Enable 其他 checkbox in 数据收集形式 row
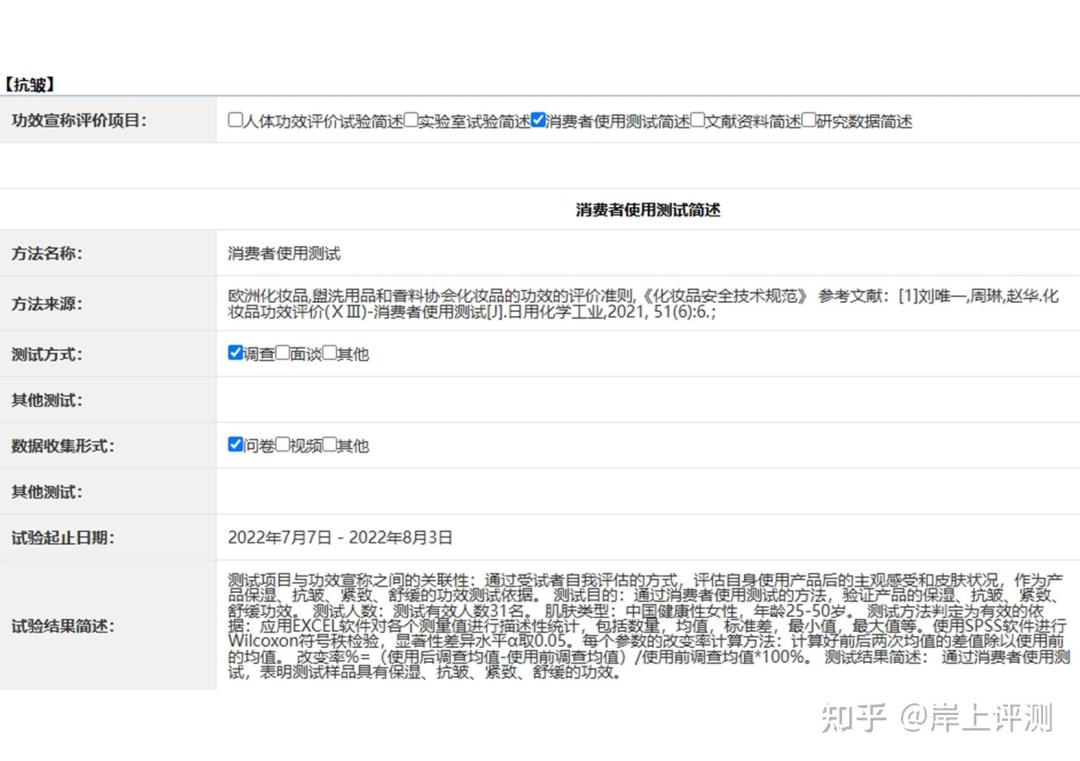 pyautogui.click(x=330, y=444)
